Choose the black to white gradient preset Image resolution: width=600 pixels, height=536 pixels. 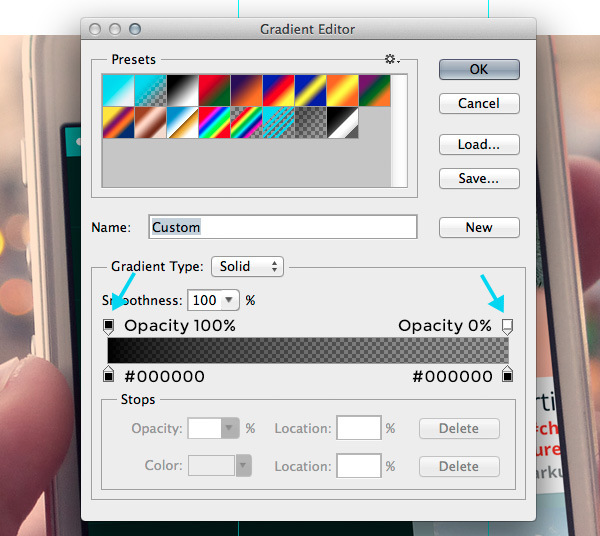(x=182, y=91)
